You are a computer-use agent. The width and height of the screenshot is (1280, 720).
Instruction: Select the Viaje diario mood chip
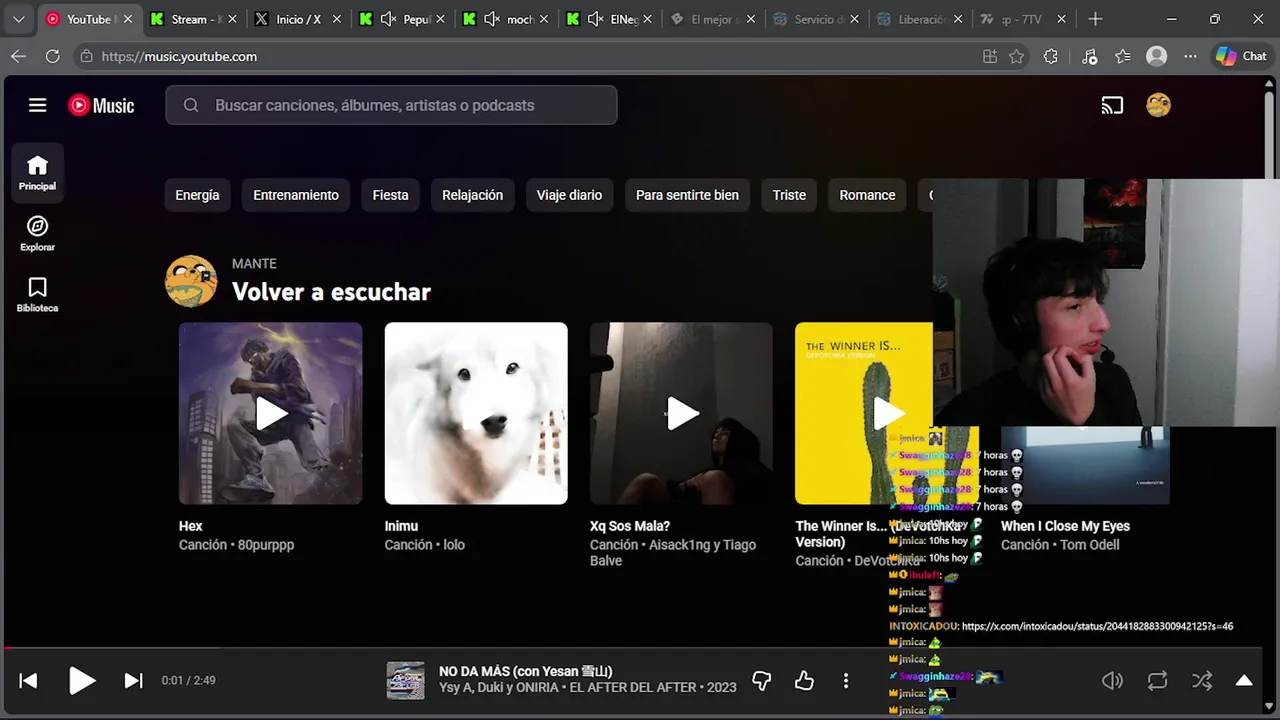click(x=569, y=195)
